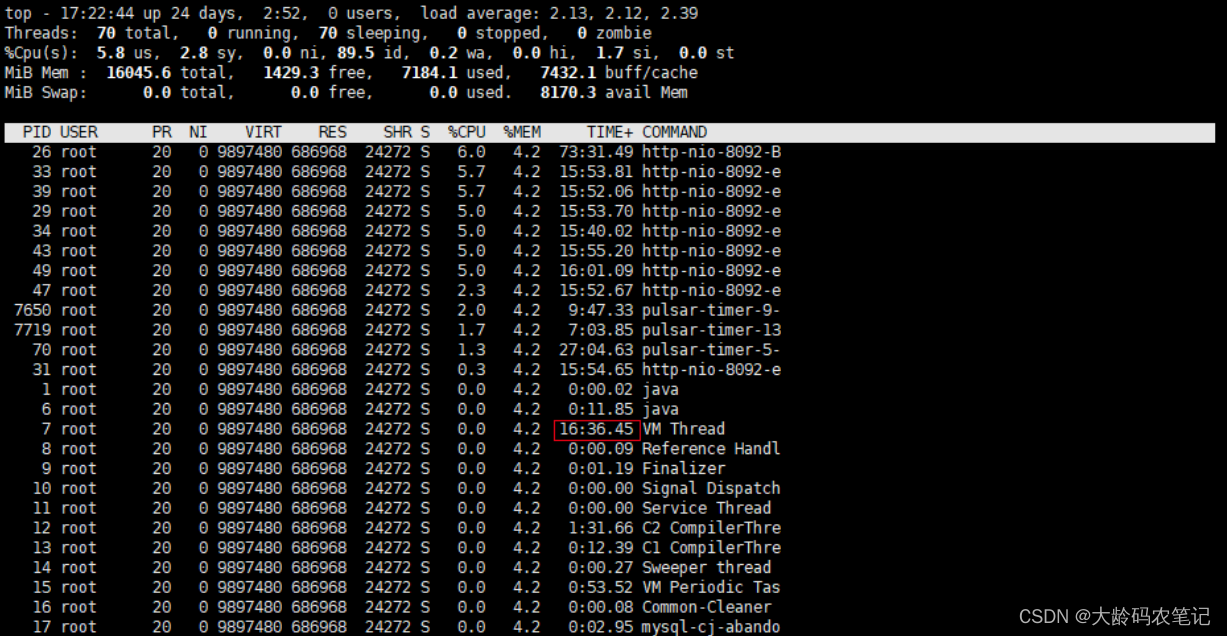Click the 7184.1 used memory value

(x=429, y=73)
